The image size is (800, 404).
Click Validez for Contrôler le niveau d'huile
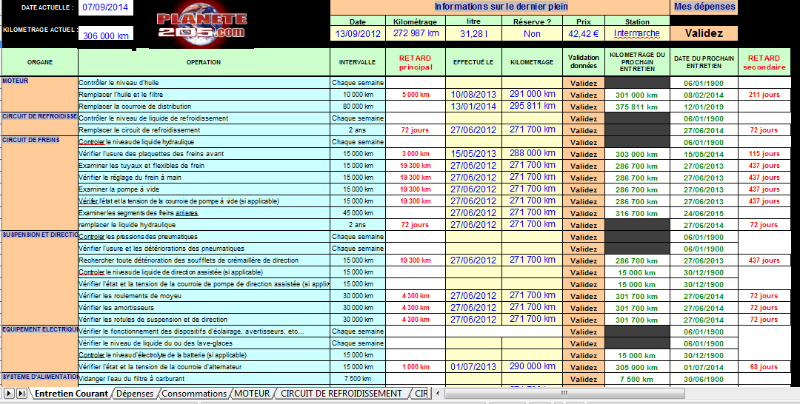click(x=583, y=82)
